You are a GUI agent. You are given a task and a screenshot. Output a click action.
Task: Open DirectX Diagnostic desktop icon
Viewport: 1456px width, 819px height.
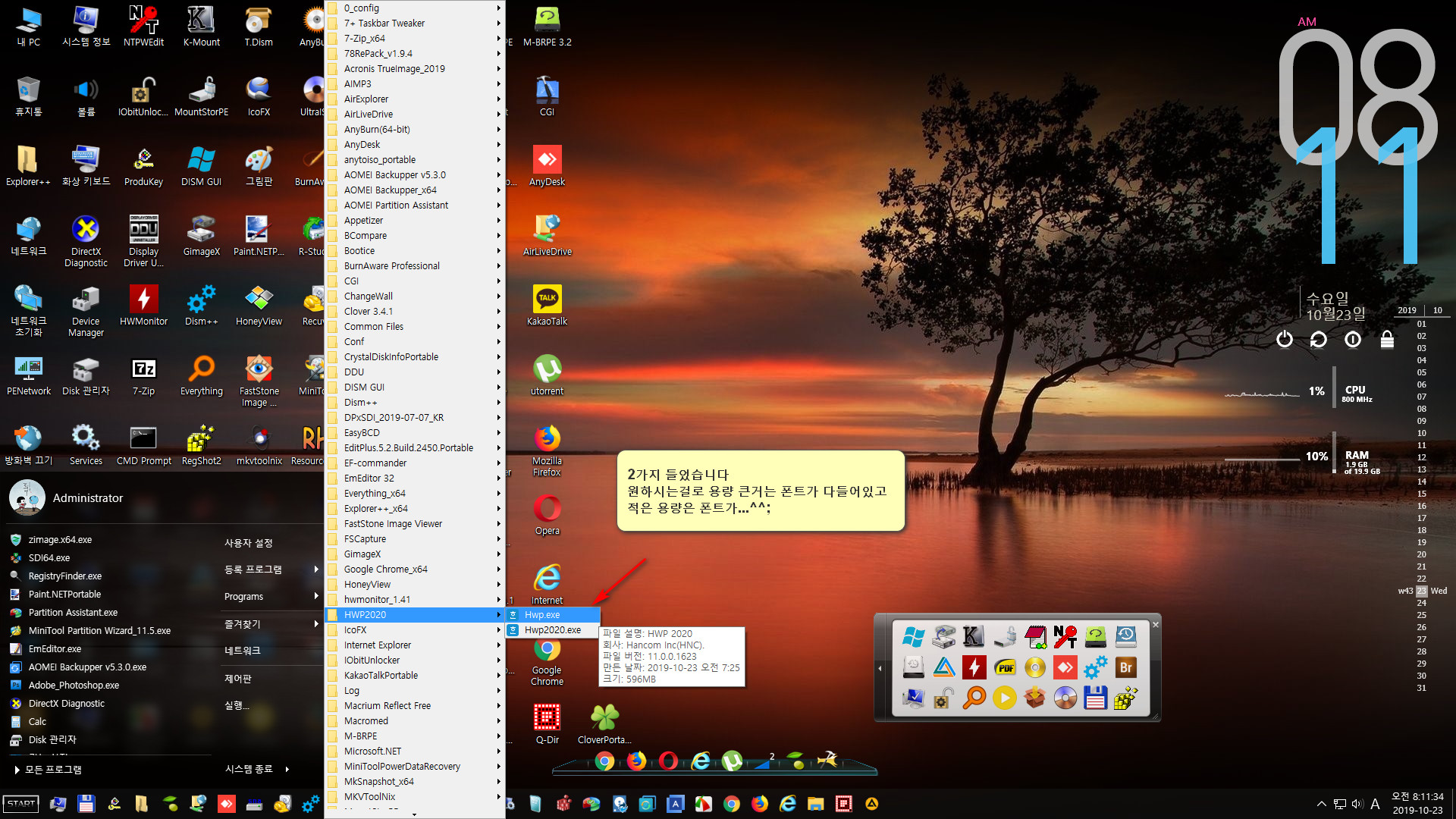point(86,241)
